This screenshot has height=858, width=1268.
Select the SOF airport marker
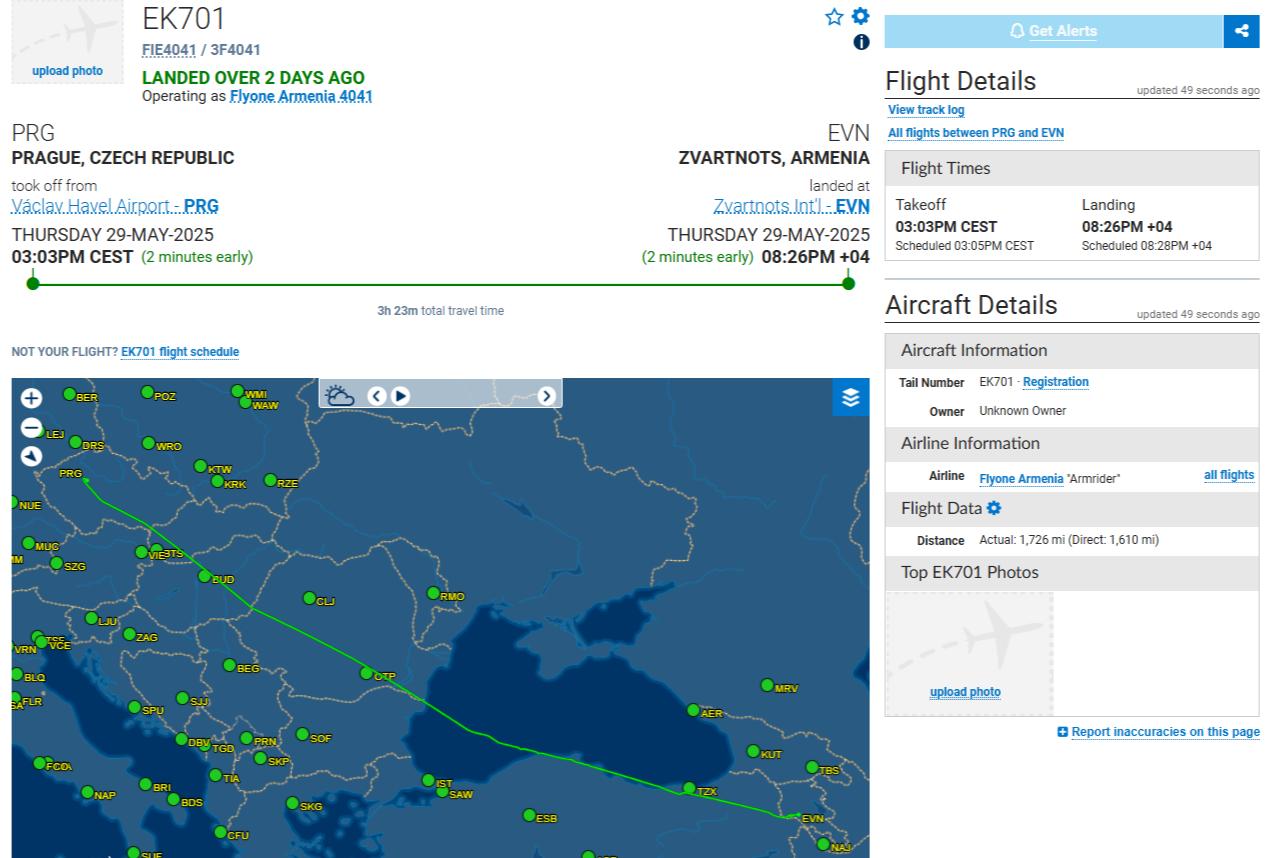[302, 734]
